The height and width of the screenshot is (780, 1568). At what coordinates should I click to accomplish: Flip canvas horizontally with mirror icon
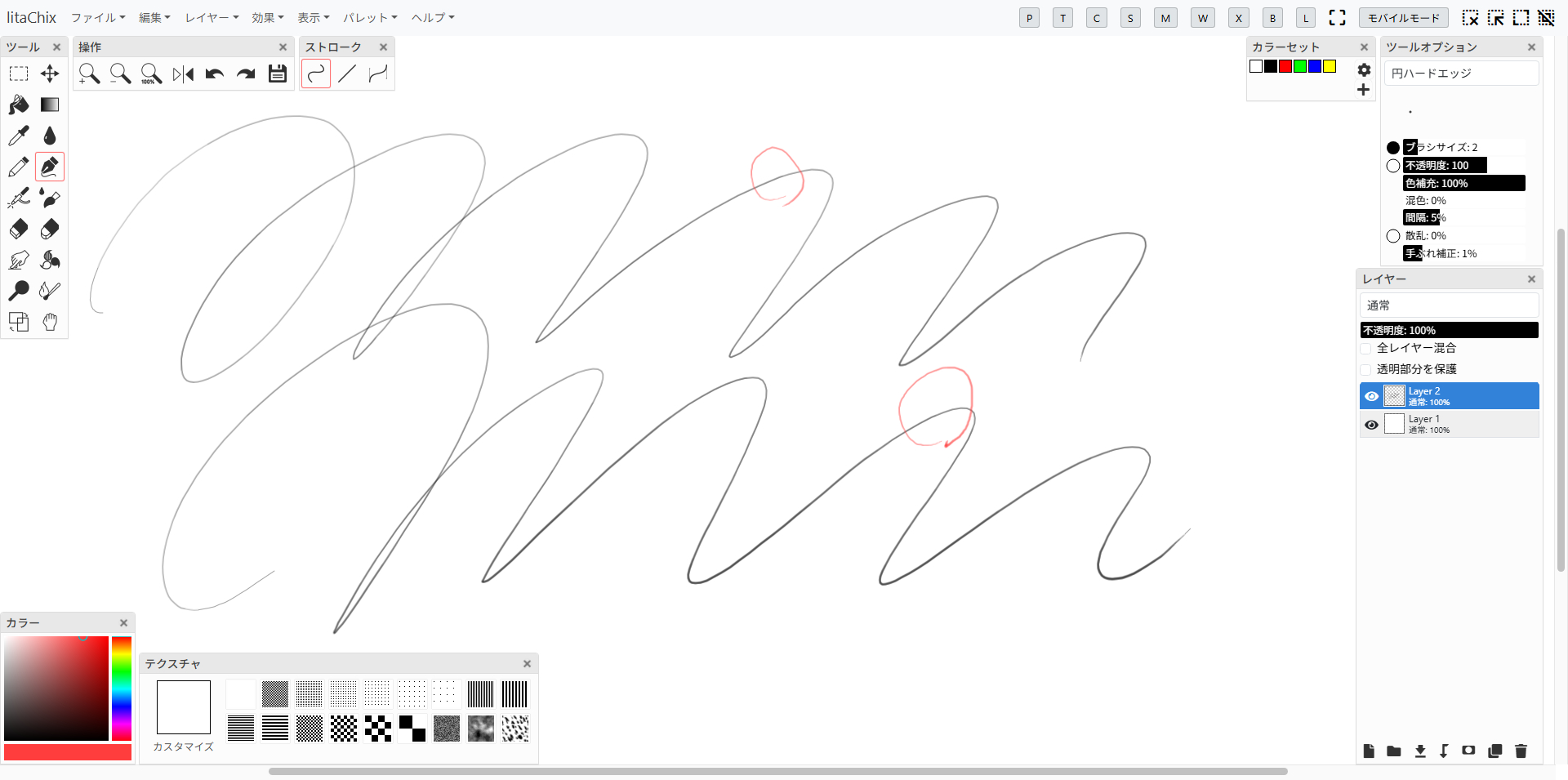(x=183, y=74)
